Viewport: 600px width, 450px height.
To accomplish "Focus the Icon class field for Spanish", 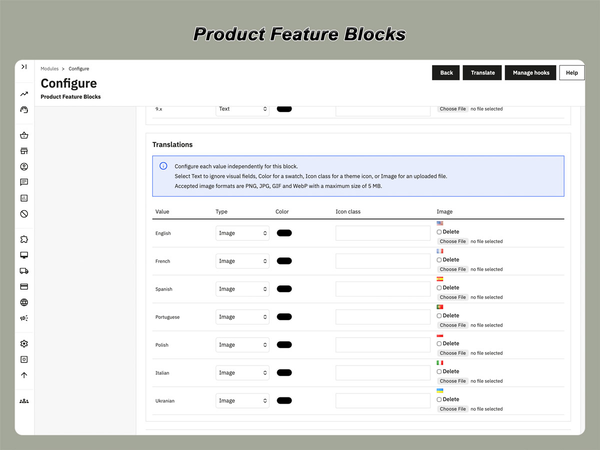I will [383, 289].
